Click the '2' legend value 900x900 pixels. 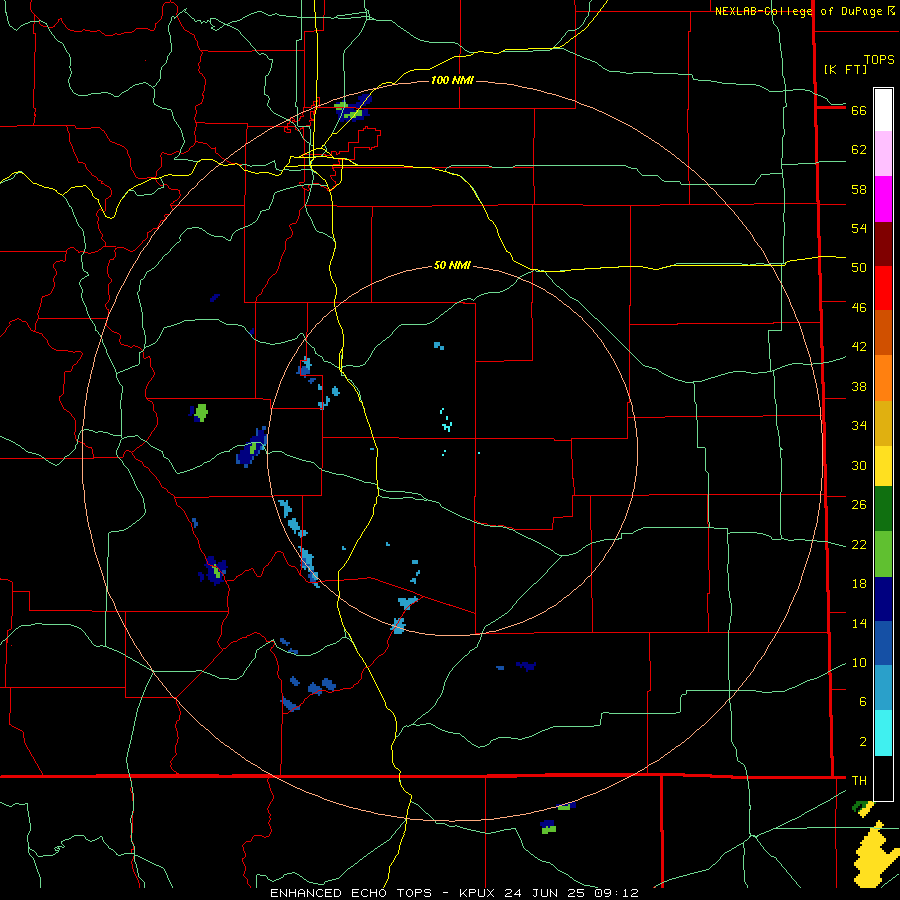tap(863, 742)
